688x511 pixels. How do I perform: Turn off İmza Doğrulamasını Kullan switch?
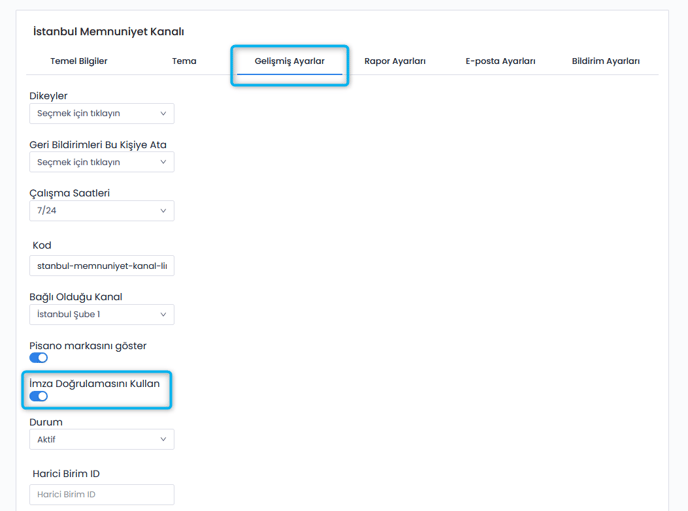coord(39,396)
